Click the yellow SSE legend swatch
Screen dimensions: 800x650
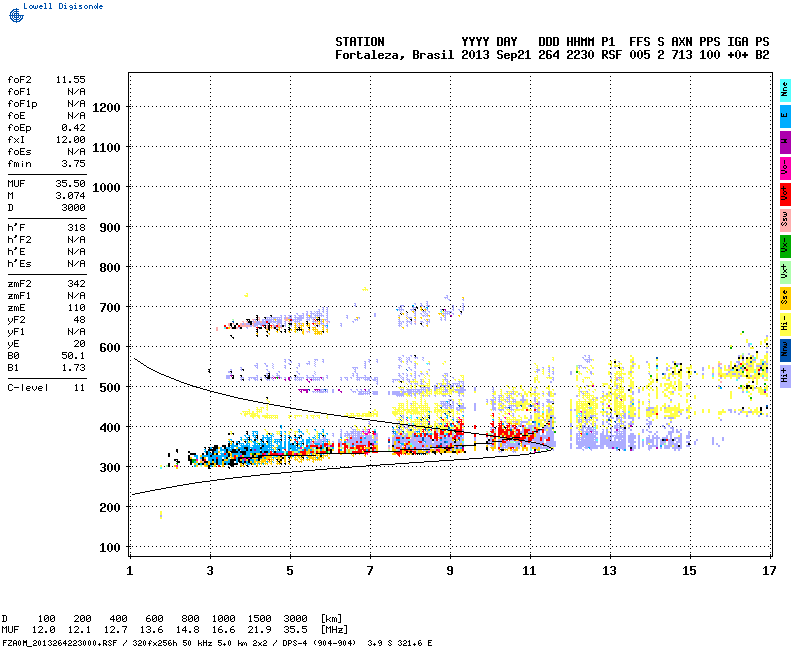coord(785,297)
